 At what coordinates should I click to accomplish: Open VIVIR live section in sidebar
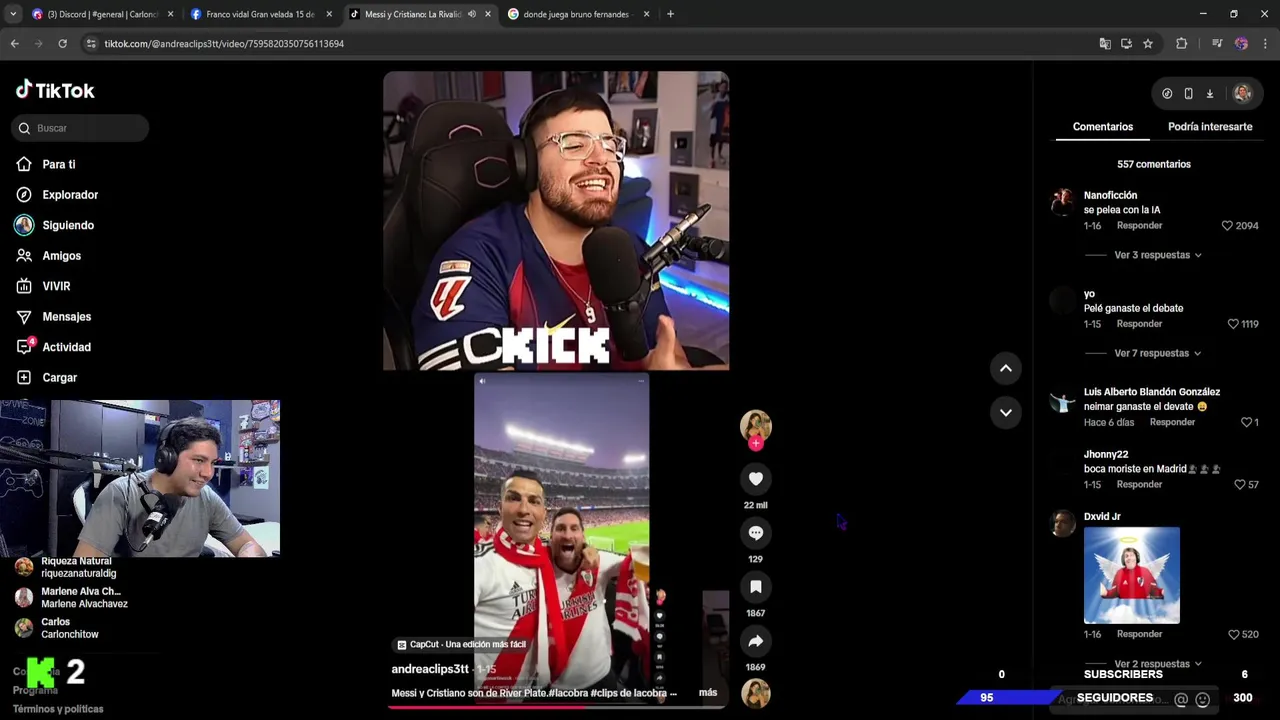pos(56,286)
